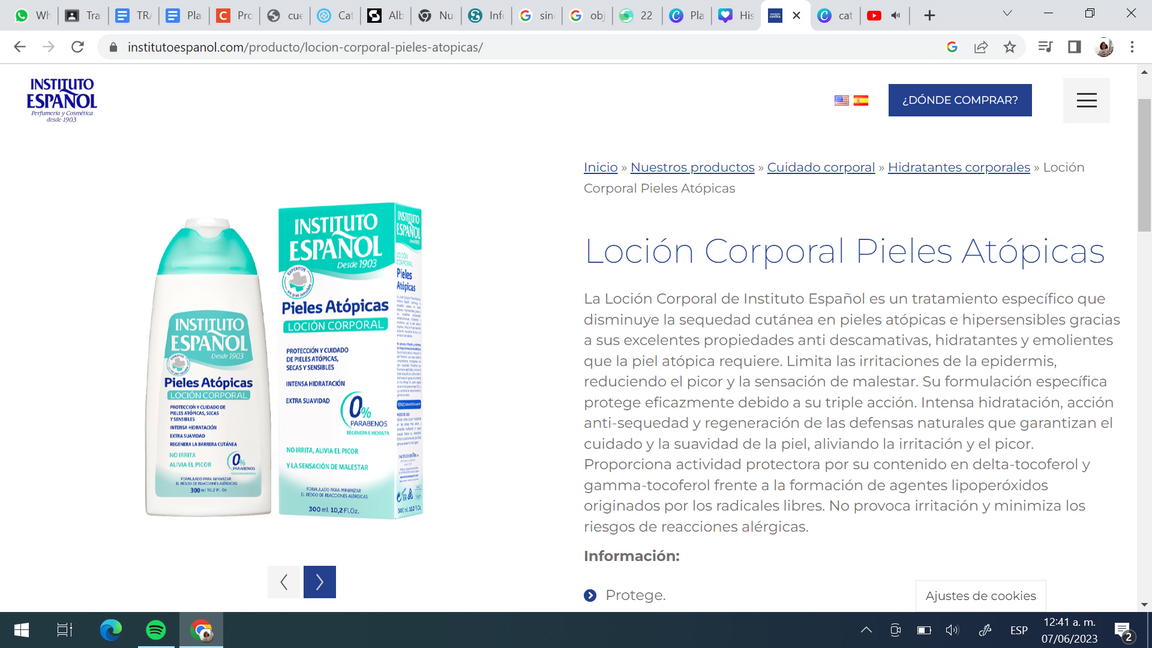Switch to the Google 'obj' search tab
This screenshot has height=648, width=1152.
tap(586, 15)
